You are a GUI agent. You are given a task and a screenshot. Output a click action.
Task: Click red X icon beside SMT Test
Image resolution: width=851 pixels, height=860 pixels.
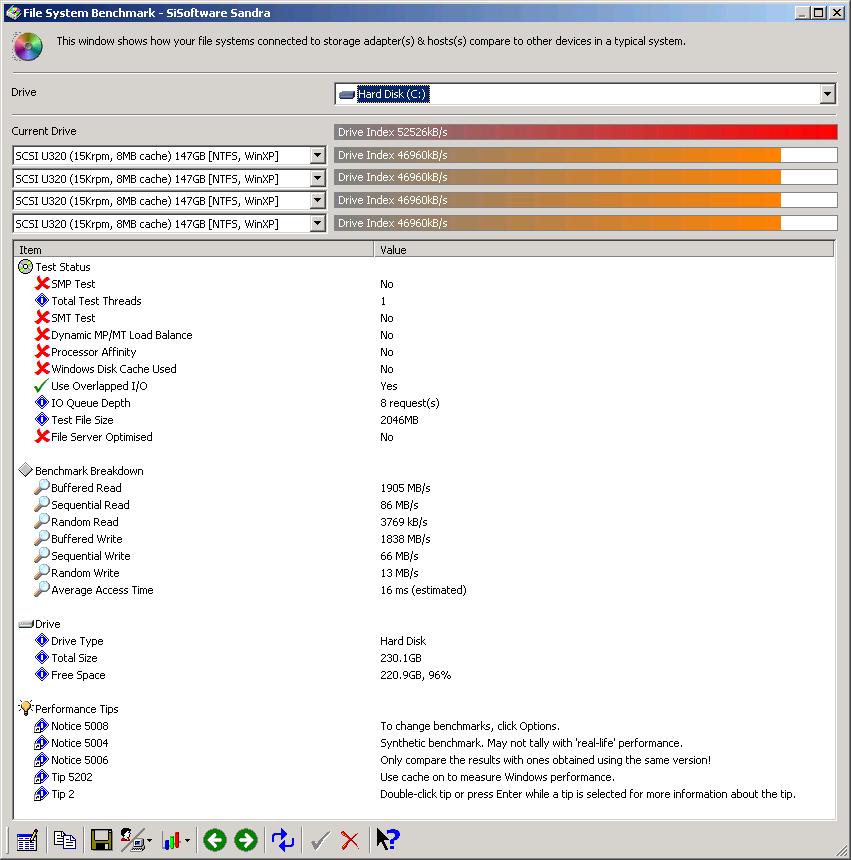(x=42, y=318)
